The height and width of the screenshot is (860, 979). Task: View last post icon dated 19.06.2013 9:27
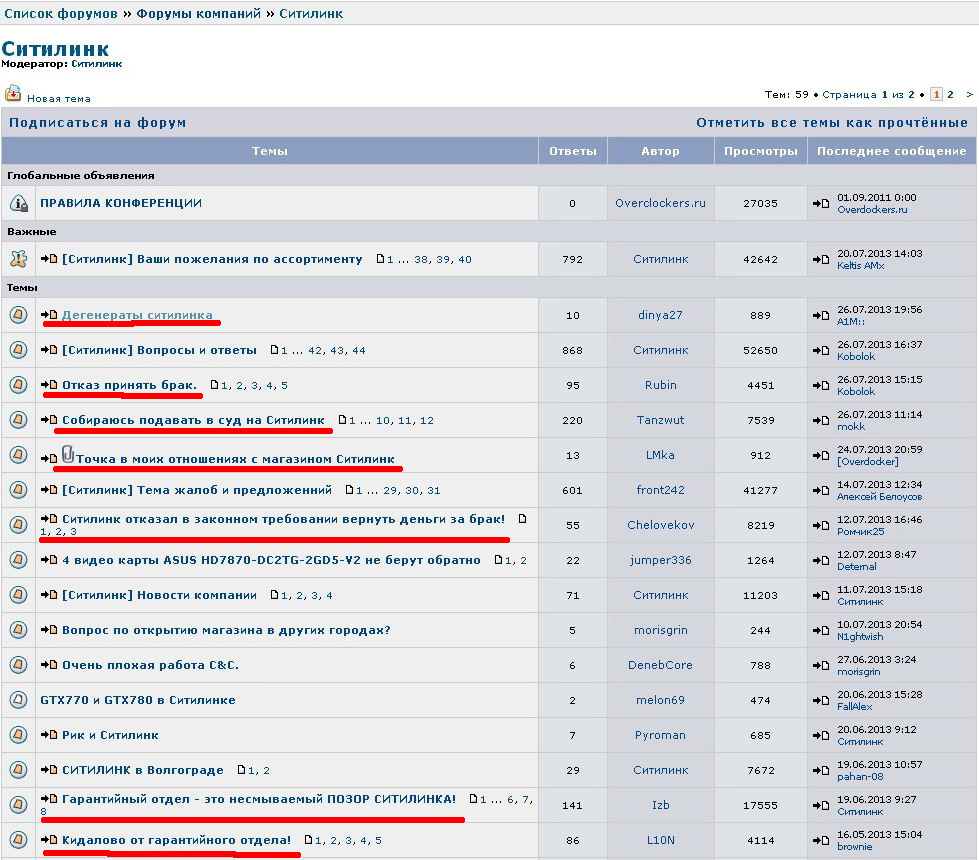821,805
